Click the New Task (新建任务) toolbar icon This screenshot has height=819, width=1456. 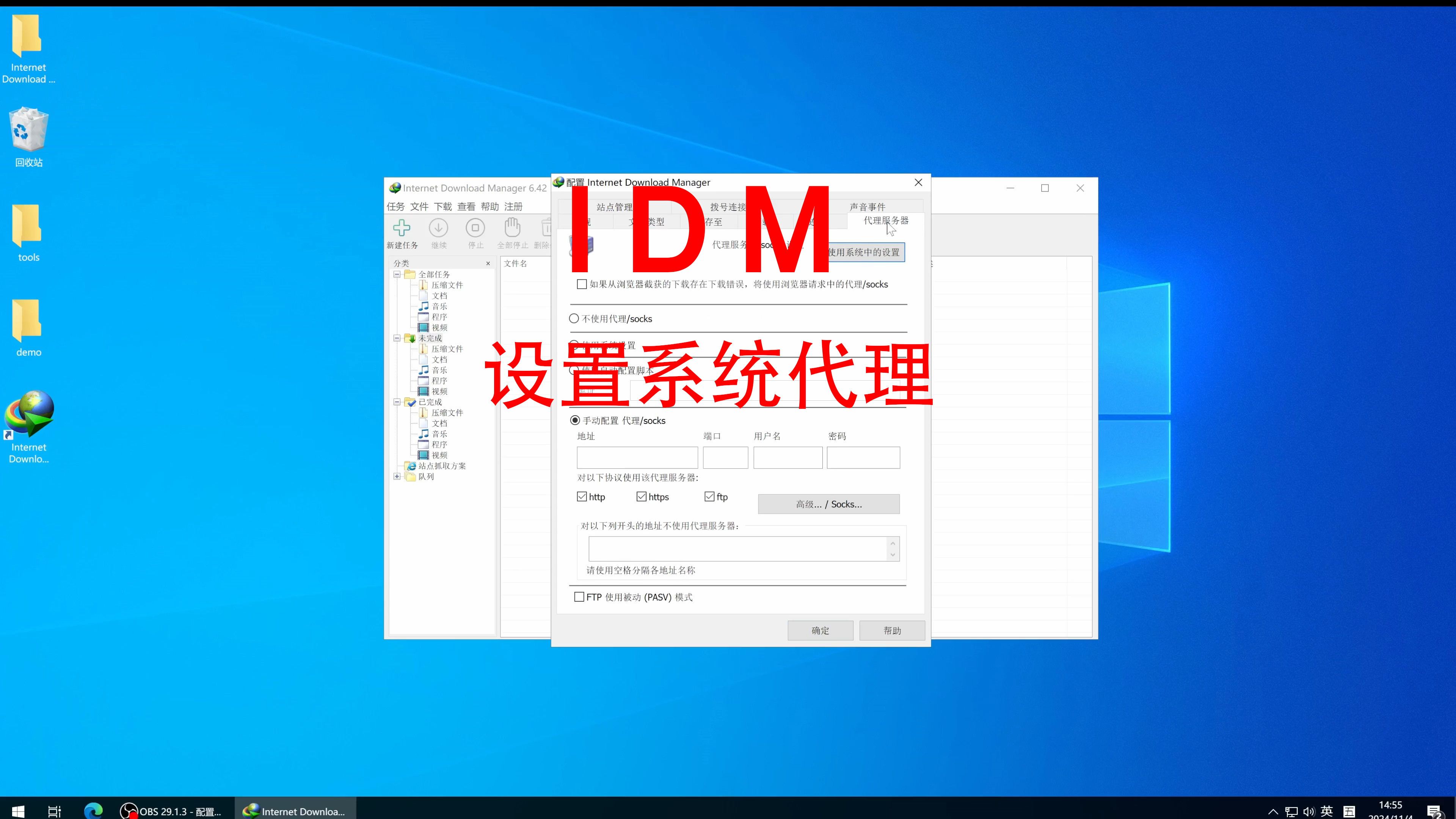(x=402, y=228)
